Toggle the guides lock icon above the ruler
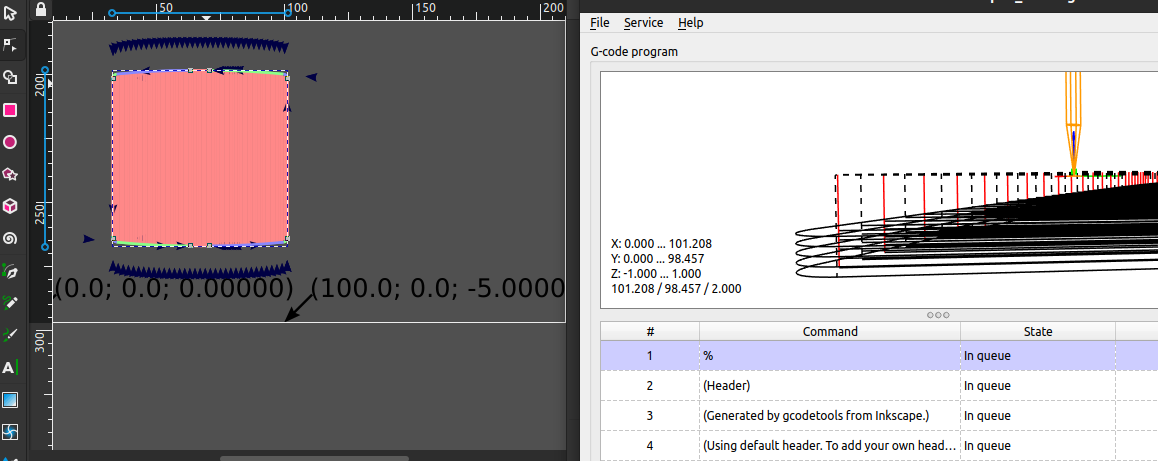 (x=41, y=8)
